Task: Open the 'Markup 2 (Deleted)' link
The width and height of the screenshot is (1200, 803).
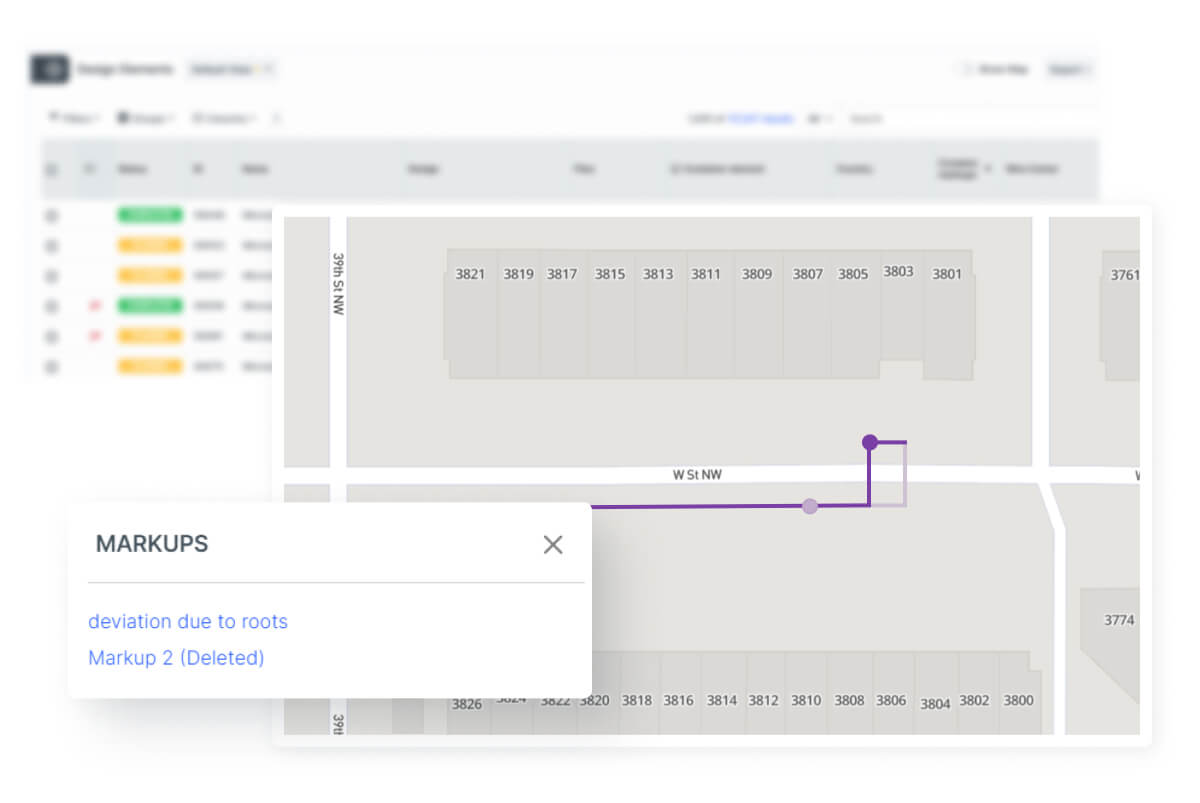Action: click(176, 658)
